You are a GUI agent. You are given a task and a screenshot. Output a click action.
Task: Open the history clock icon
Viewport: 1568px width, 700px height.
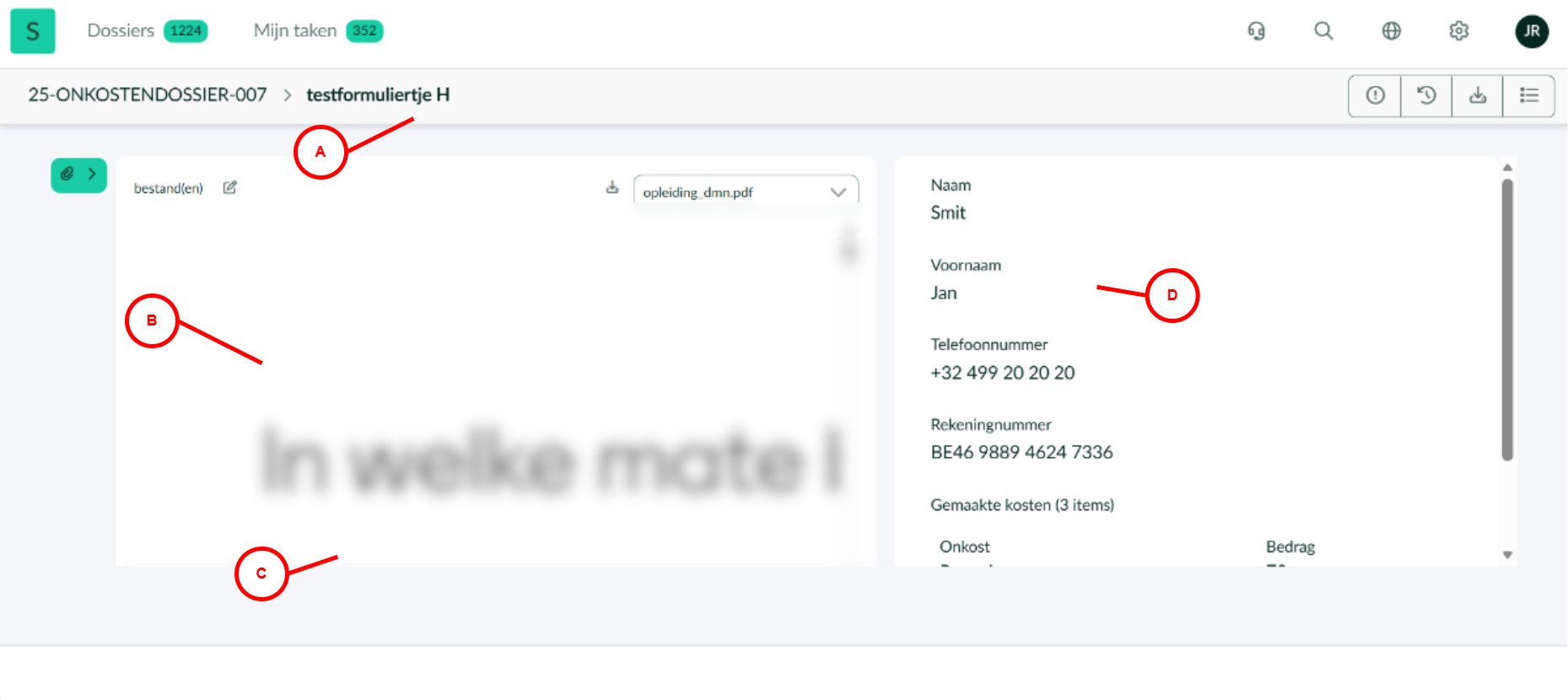(1426, 95)
